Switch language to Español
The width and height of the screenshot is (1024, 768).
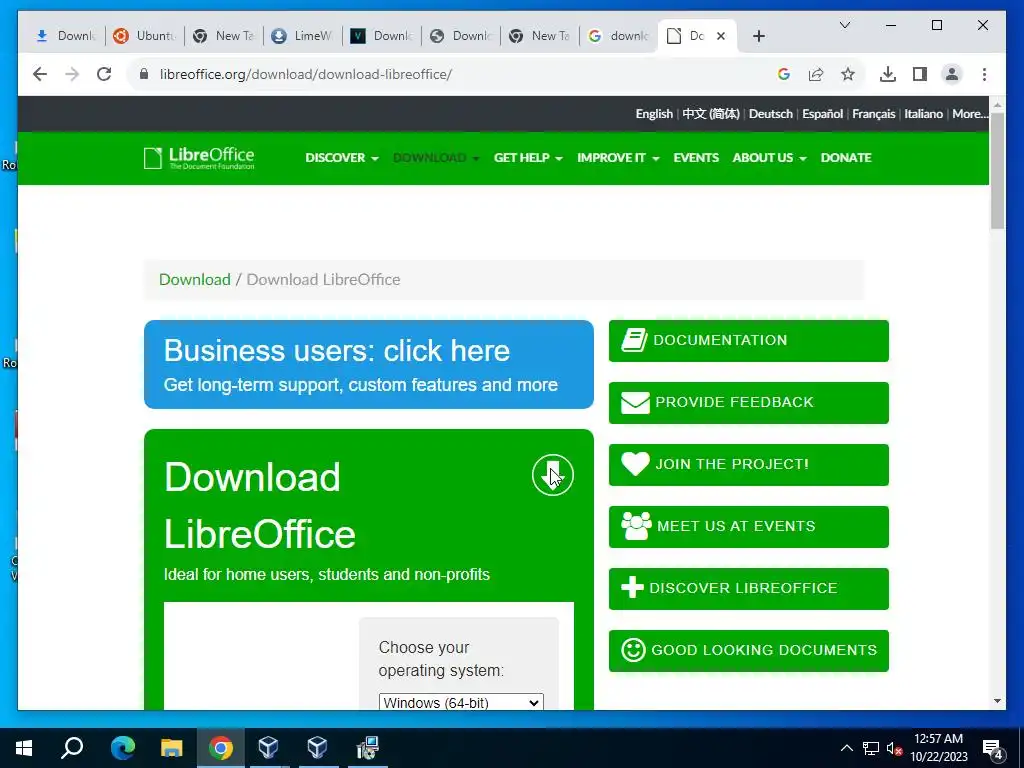click(x=822, y=114)
